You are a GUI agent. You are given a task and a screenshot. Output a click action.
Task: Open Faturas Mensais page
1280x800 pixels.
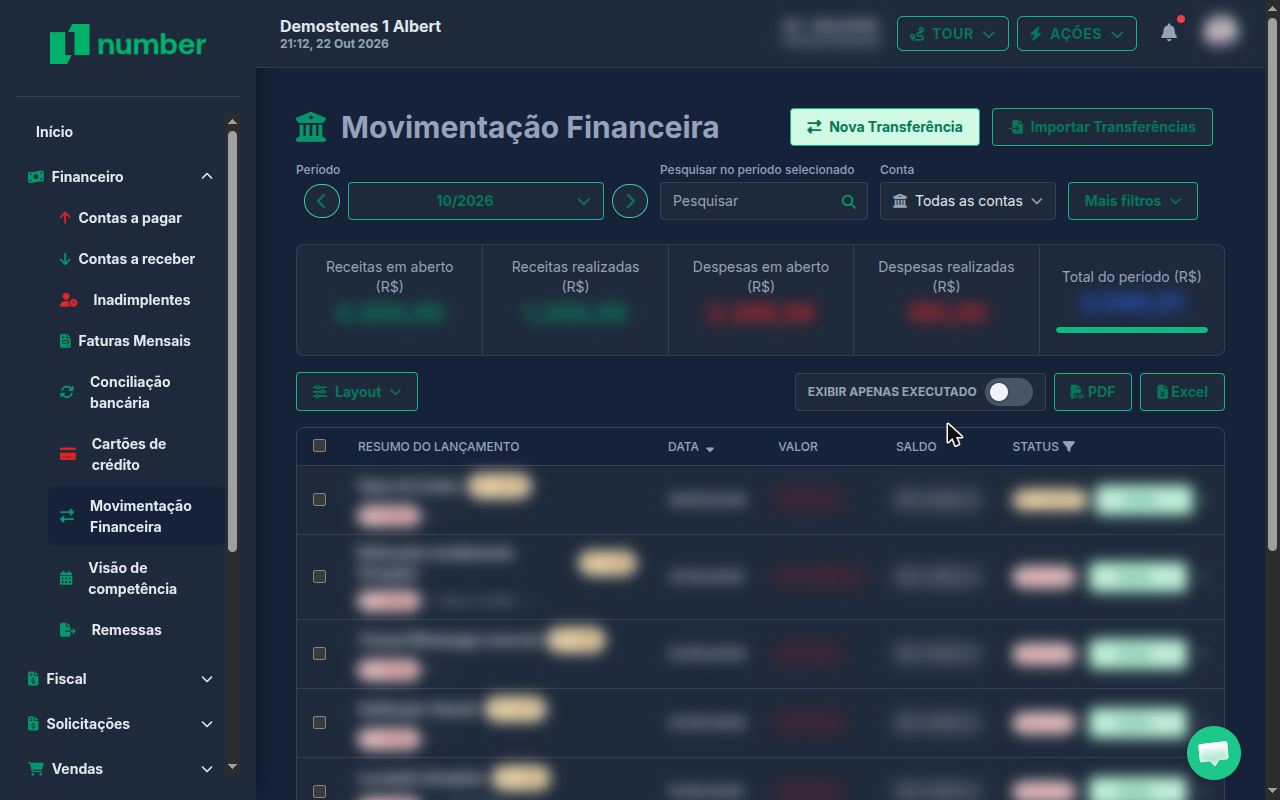pos(135,341)
